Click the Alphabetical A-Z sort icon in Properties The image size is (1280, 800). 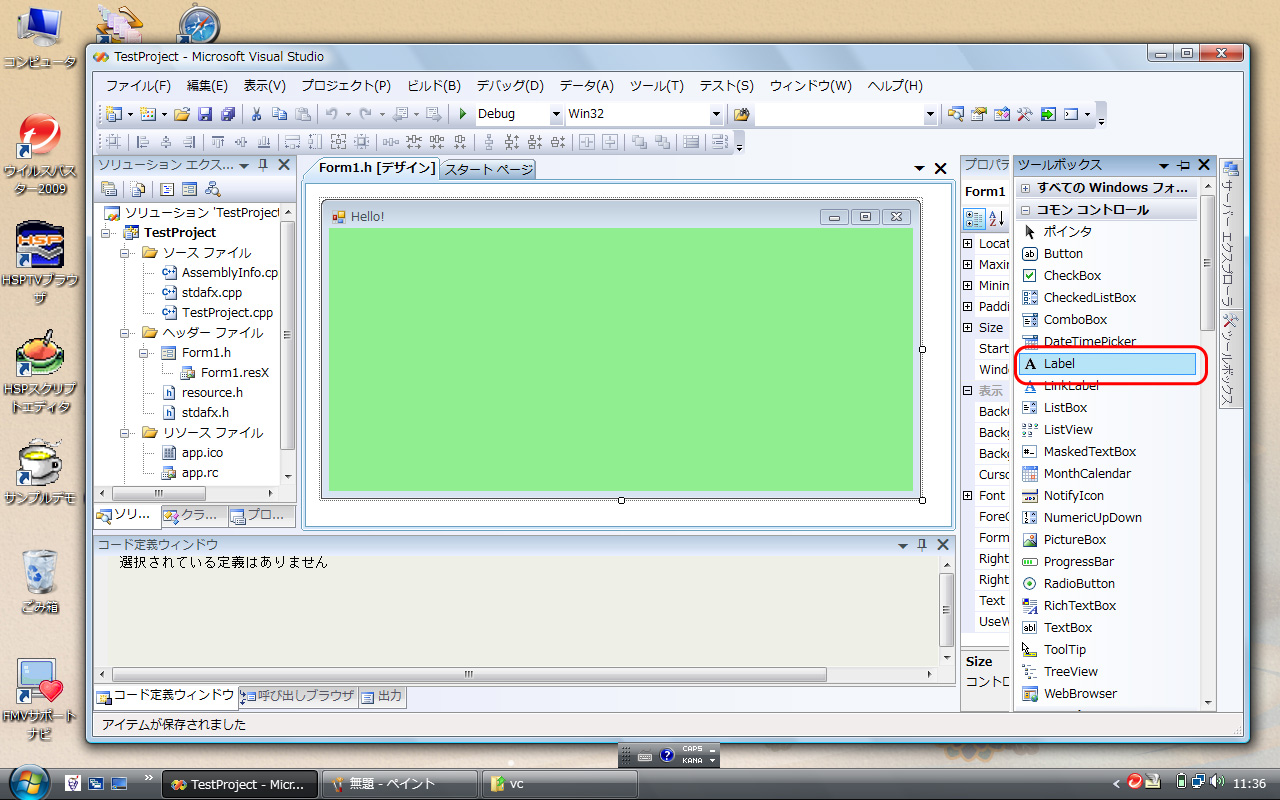pos(997,219)
